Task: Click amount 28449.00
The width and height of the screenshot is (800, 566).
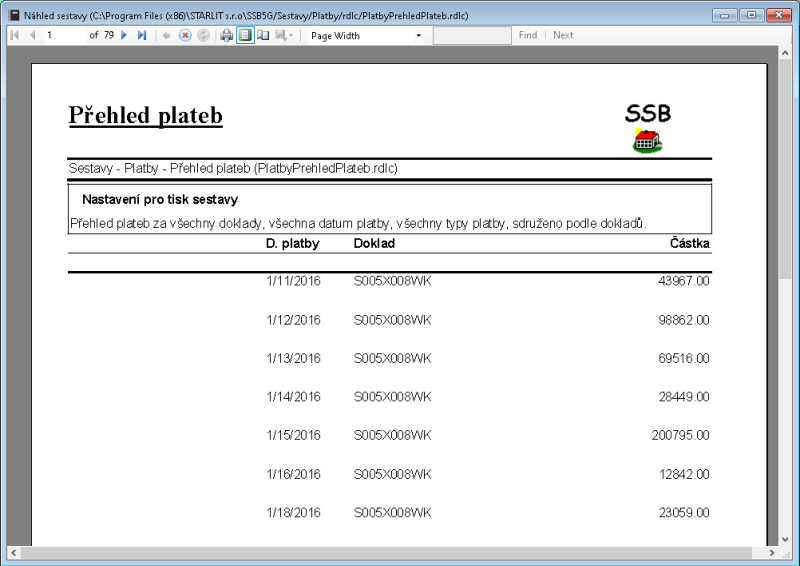Action: 684,397
